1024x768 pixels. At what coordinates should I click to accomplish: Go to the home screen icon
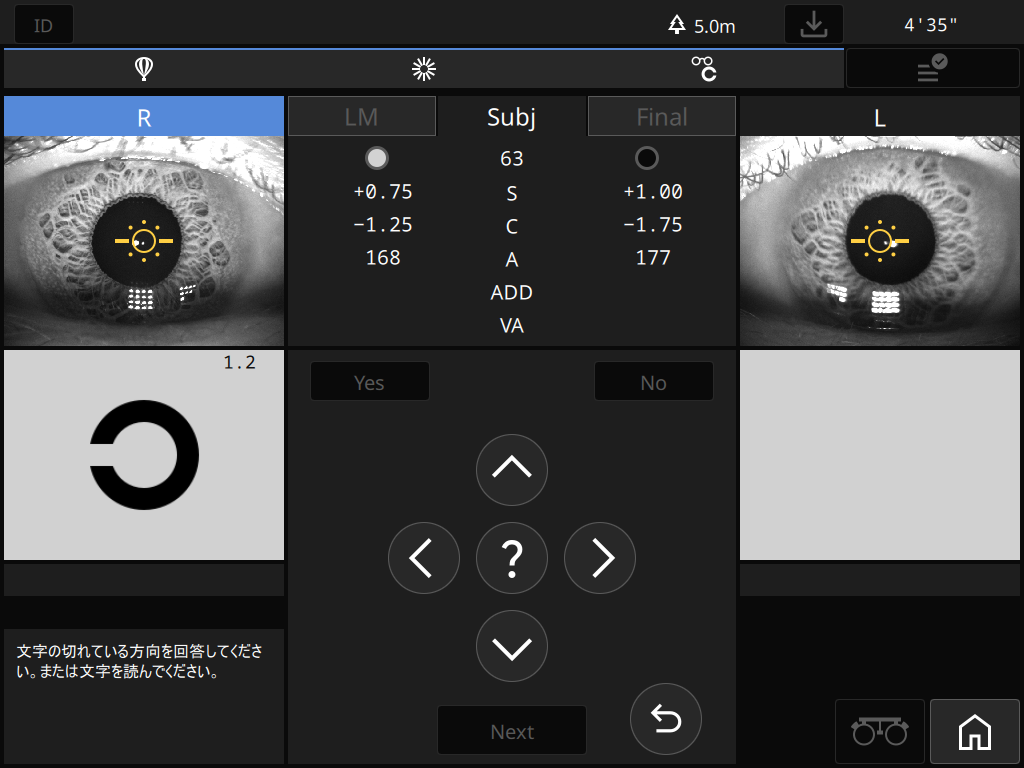[x=974, y=732]
